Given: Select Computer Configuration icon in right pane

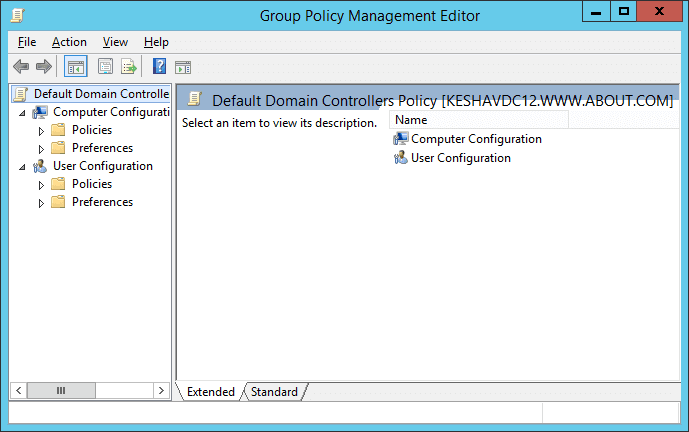Looking at the screenshot, I should (400, 139).
